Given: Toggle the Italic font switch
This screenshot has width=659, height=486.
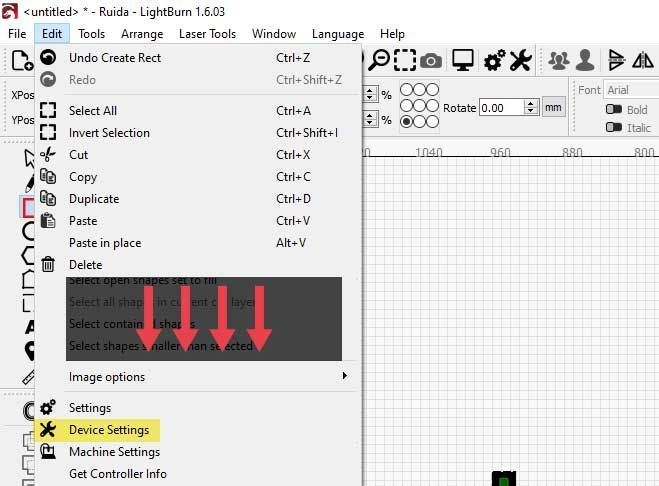Looking at the screenshot, I should (614, 127).
